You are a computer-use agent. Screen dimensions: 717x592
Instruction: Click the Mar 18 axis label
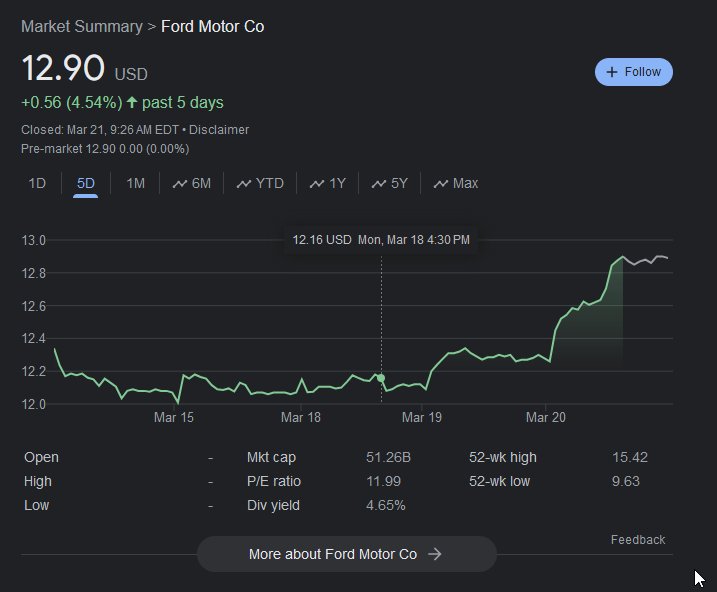coord(301,417)
